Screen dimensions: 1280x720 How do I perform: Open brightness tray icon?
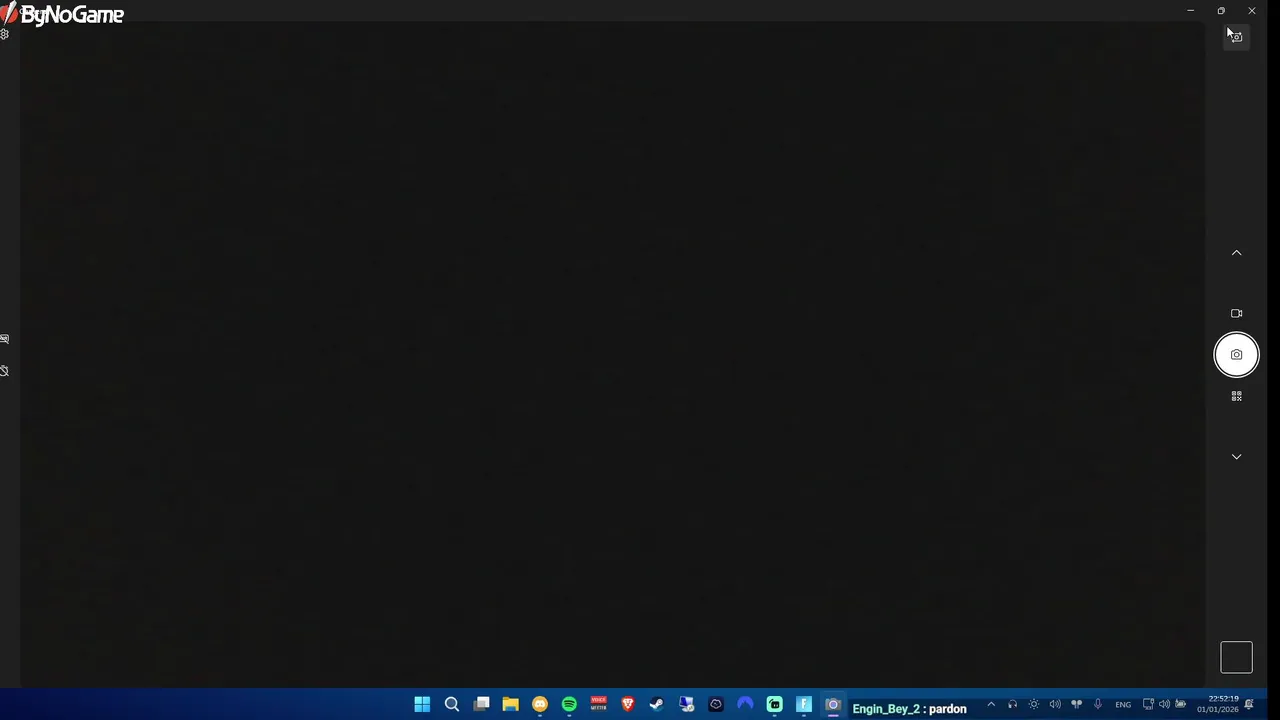(1034, 705)
